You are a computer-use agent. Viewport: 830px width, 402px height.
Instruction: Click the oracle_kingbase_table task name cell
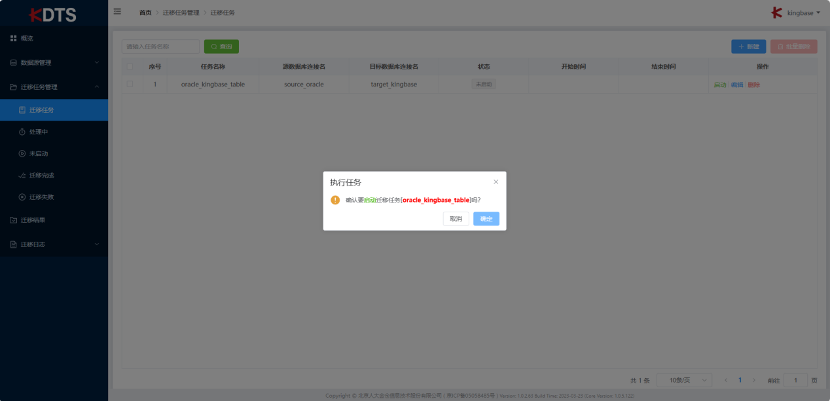tap(213, 84)
